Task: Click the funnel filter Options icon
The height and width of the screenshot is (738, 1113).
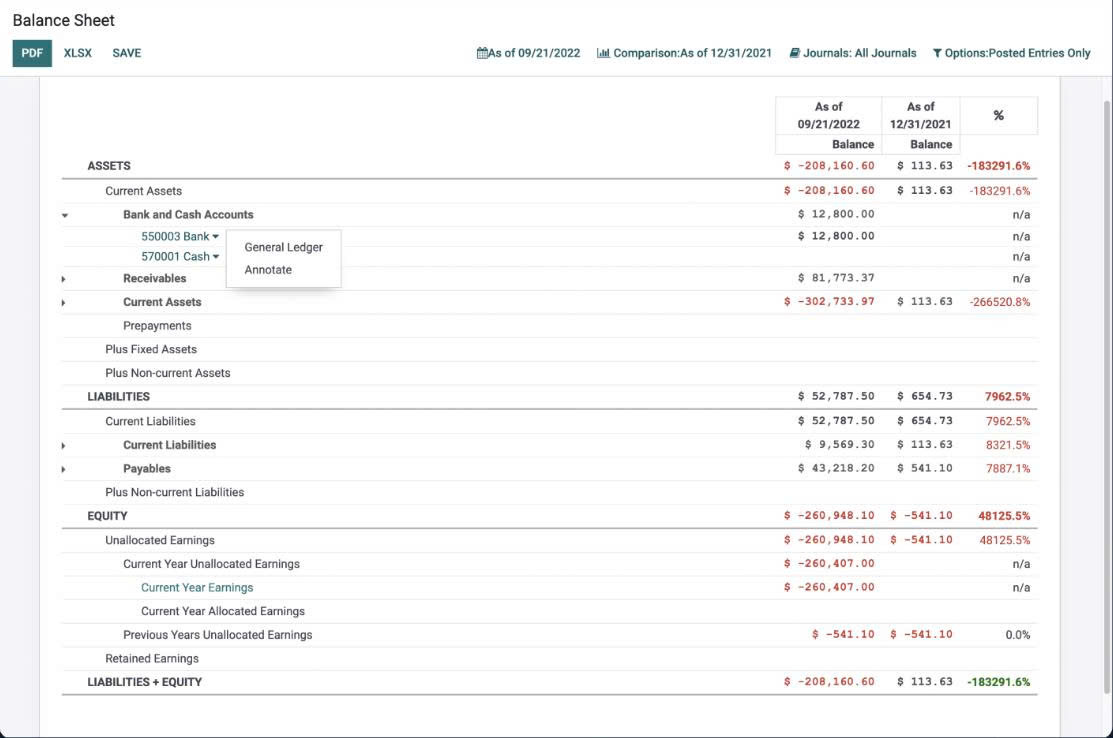Action: (x=937, y=53)
